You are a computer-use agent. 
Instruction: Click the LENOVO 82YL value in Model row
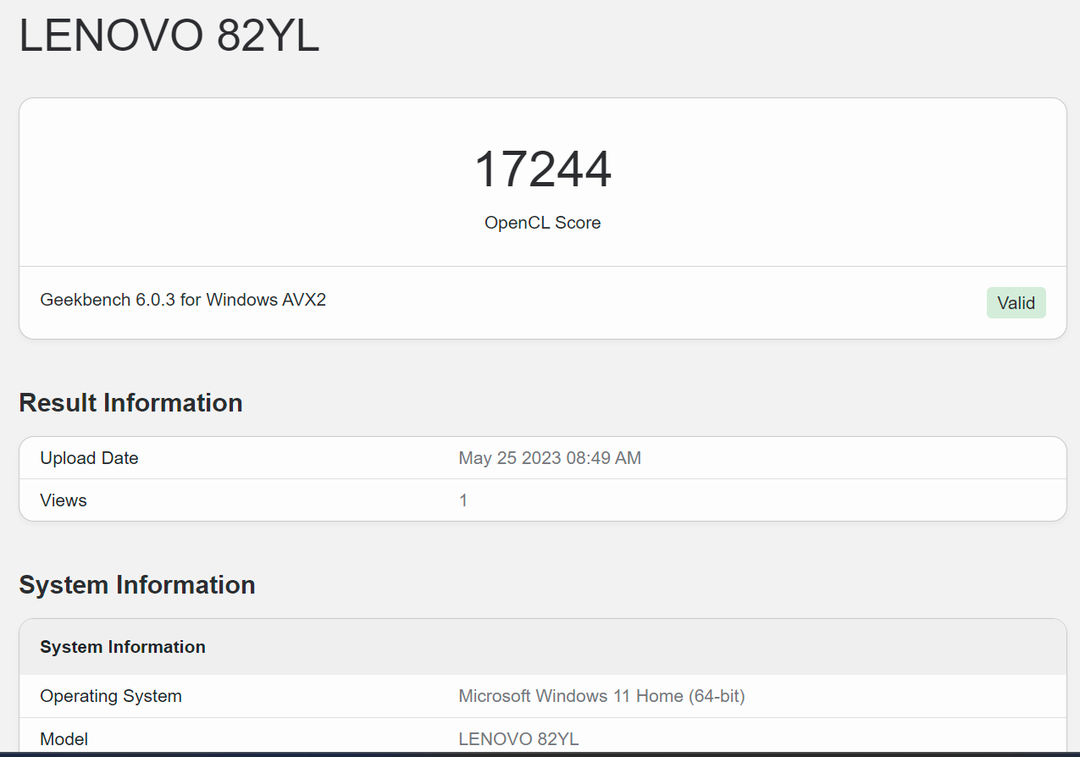(518, 739)
